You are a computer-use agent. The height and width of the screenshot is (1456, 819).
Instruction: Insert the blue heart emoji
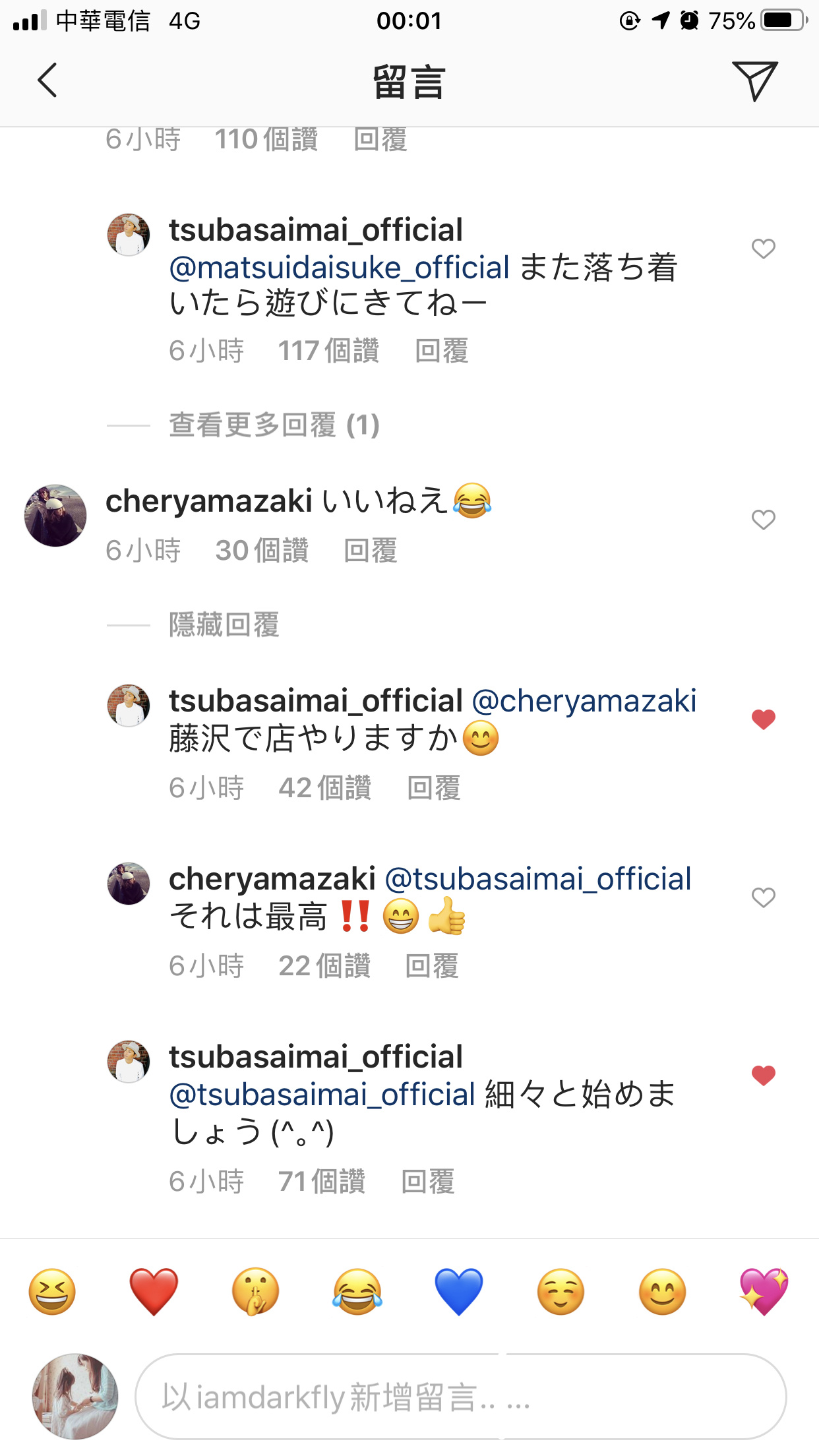pyautogui.click(x=459, y=1291)
